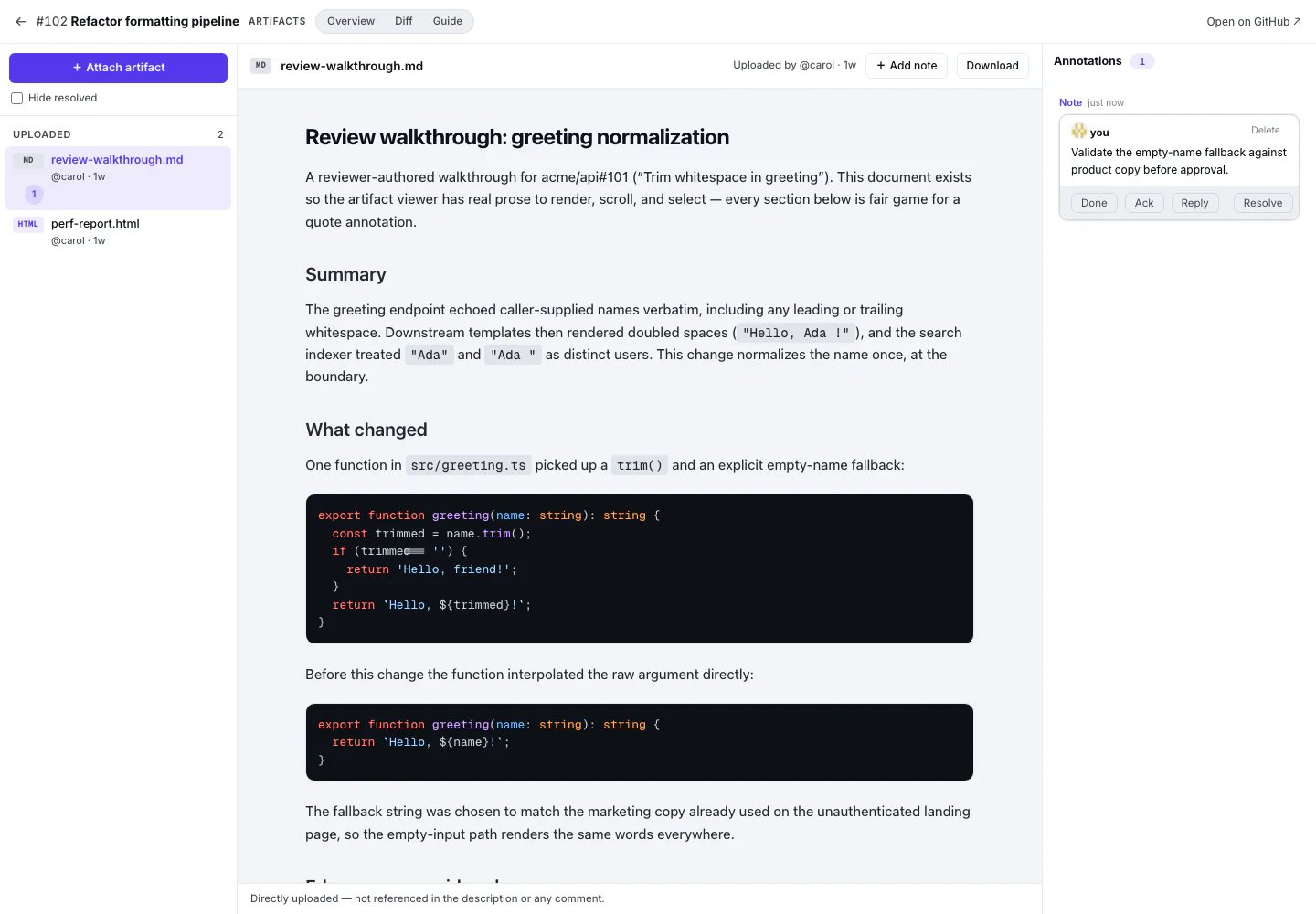
Task: Select review-walkthrough.md in the uploaded list
Action: 118,178
